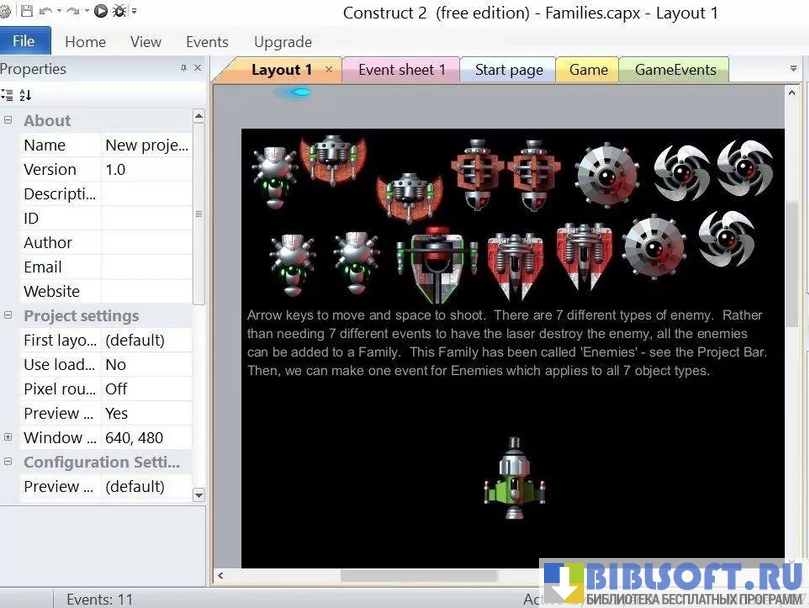Open the File menu
Viewport: 809px width, 608px height.
25,41
